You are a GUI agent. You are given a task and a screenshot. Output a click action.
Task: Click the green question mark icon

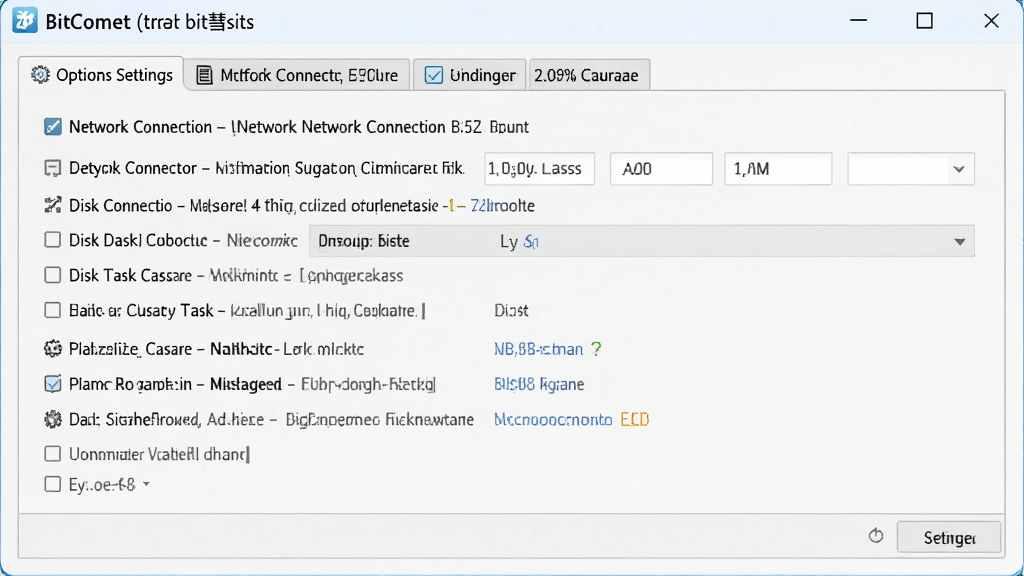596,349
